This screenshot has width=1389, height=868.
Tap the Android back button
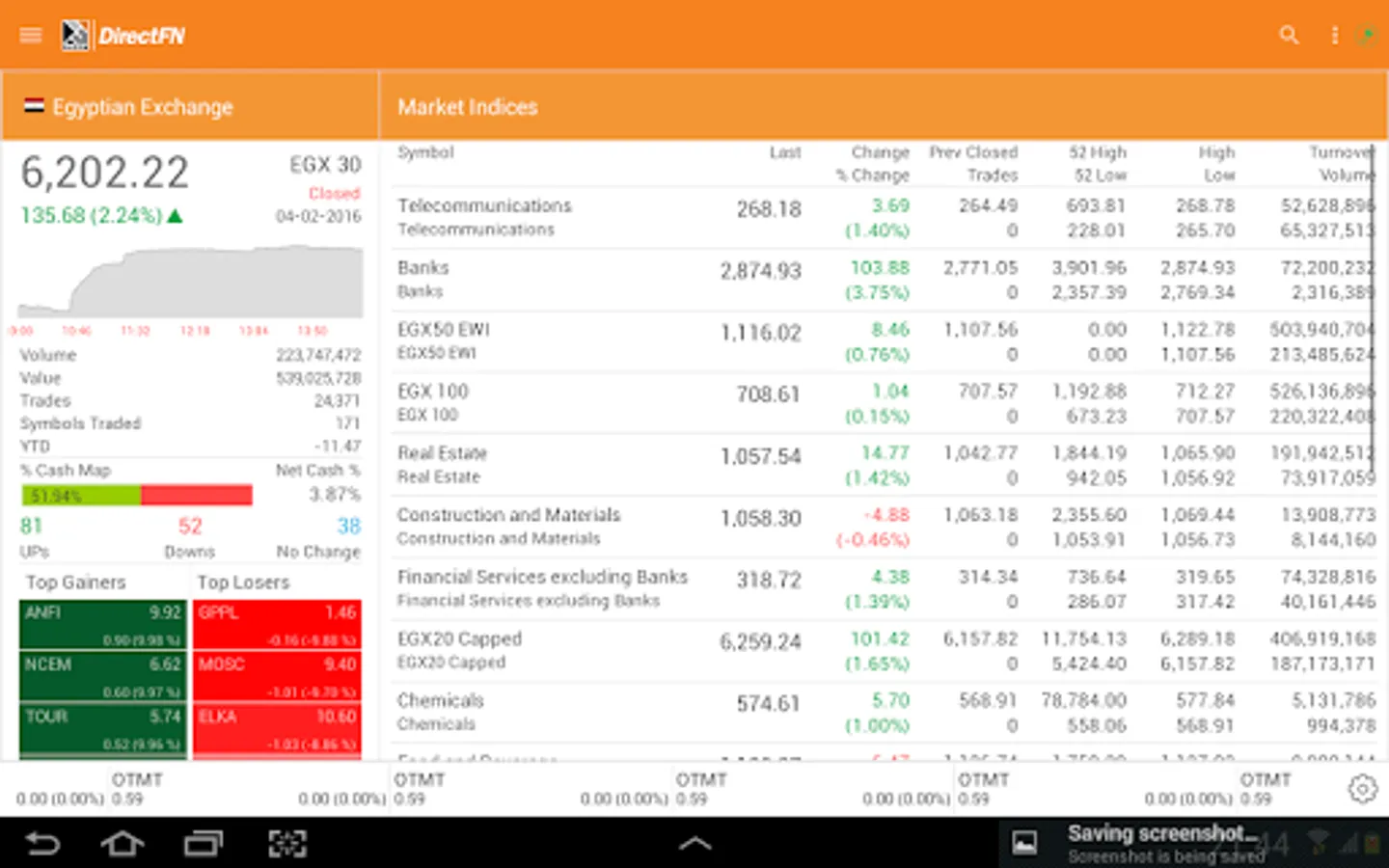click(41, 844)
